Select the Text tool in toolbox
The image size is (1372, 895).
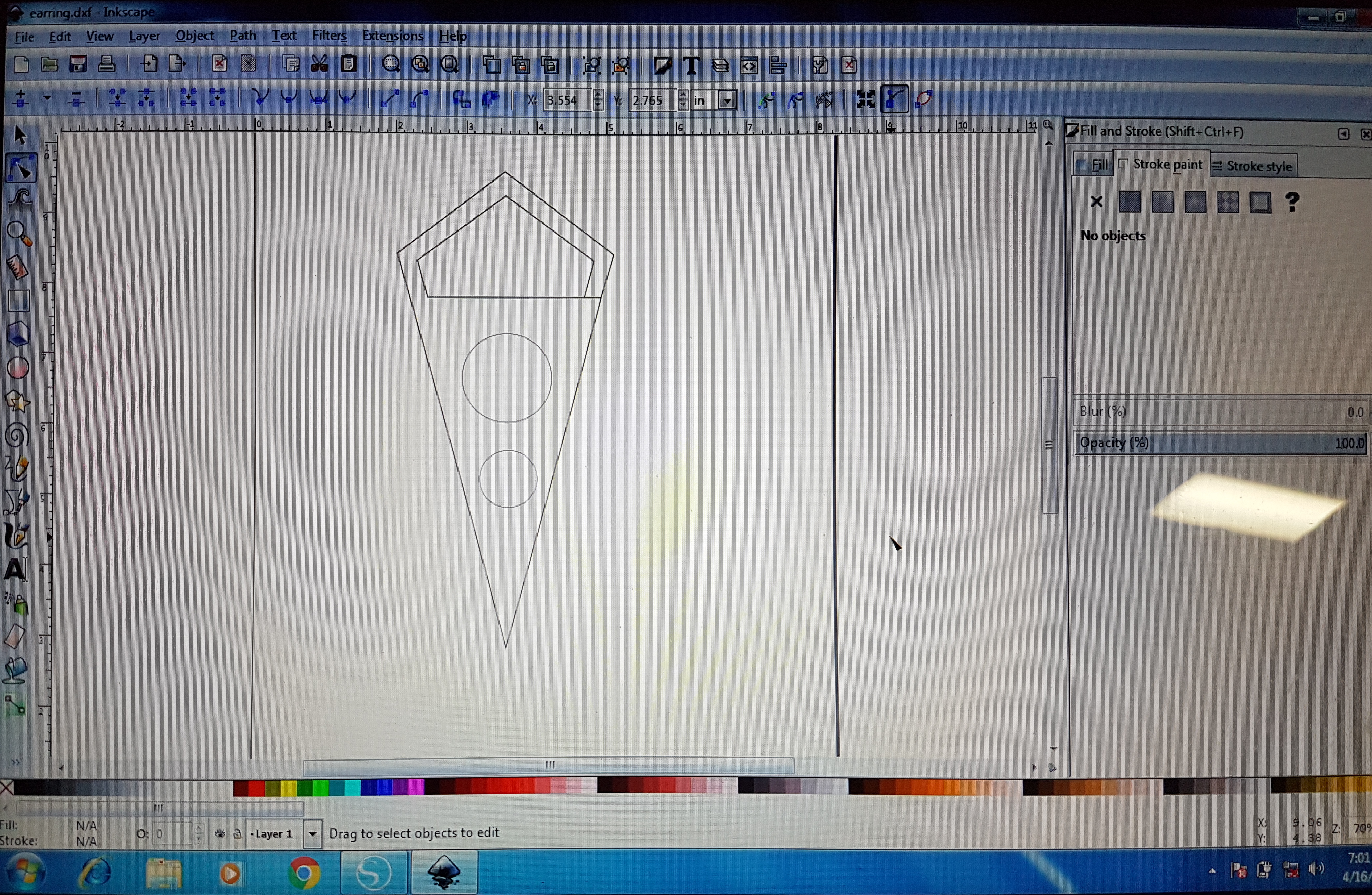tap(16, 569)
